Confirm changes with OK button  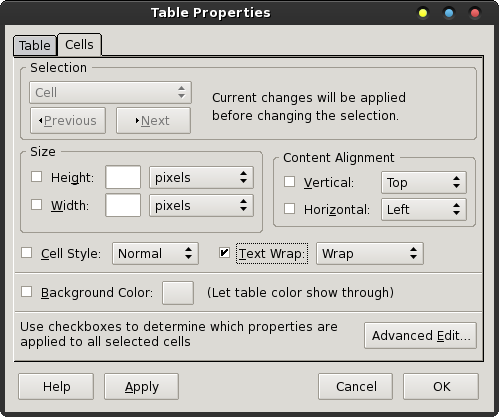441,386
